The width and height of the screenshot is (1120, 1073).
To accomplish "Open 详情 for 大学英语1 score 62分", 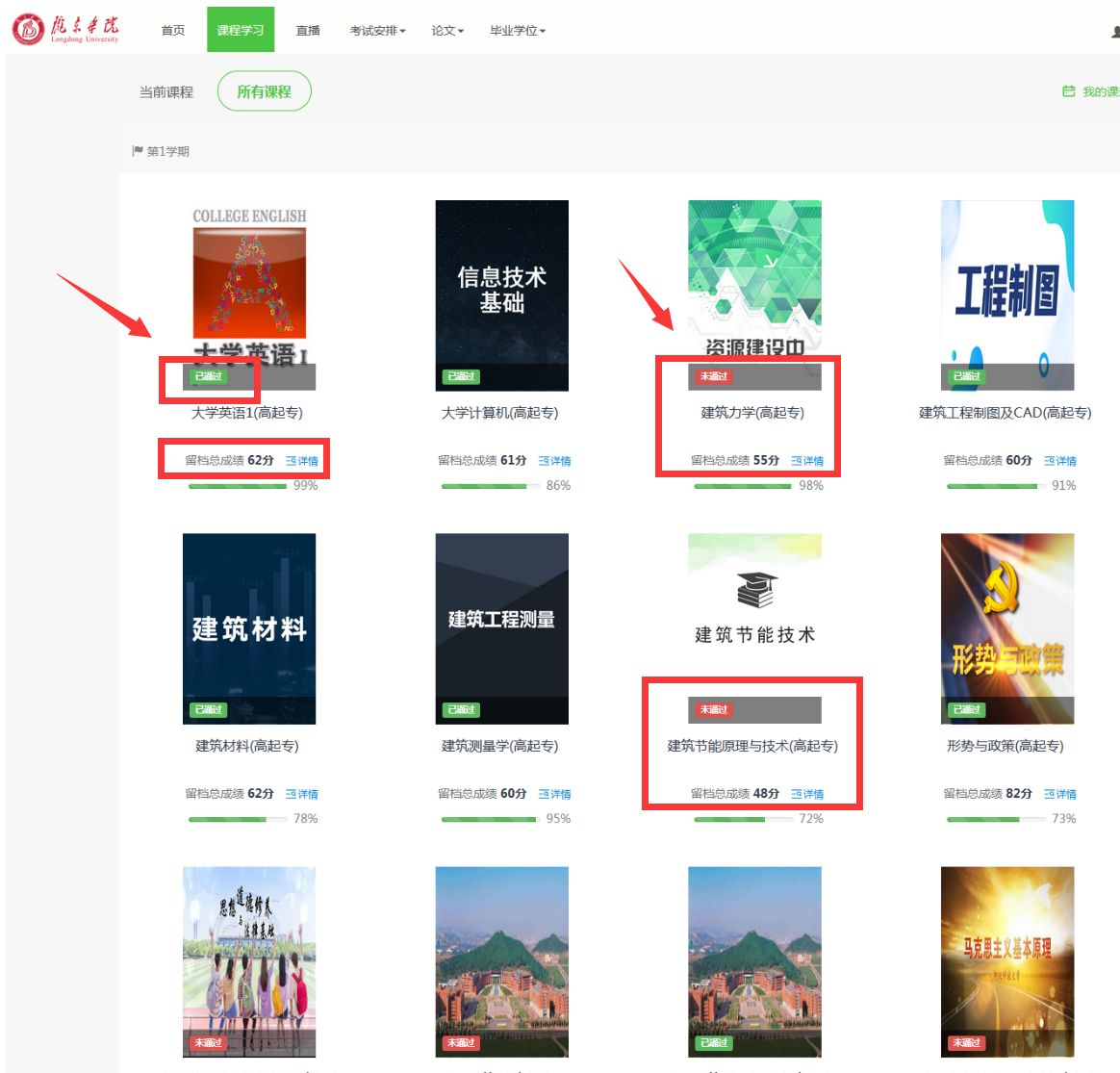I will [x=302, y=461].
